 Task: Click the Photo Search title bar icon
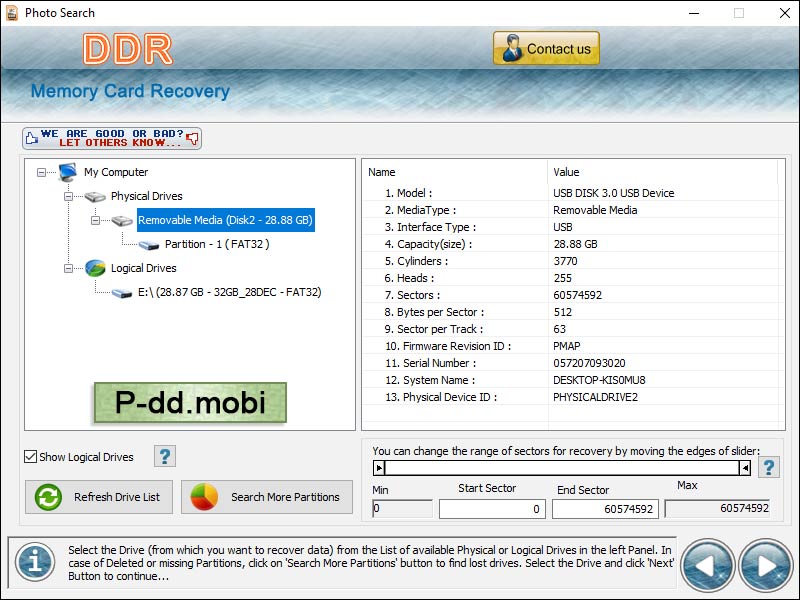click(x=12, y=13)
